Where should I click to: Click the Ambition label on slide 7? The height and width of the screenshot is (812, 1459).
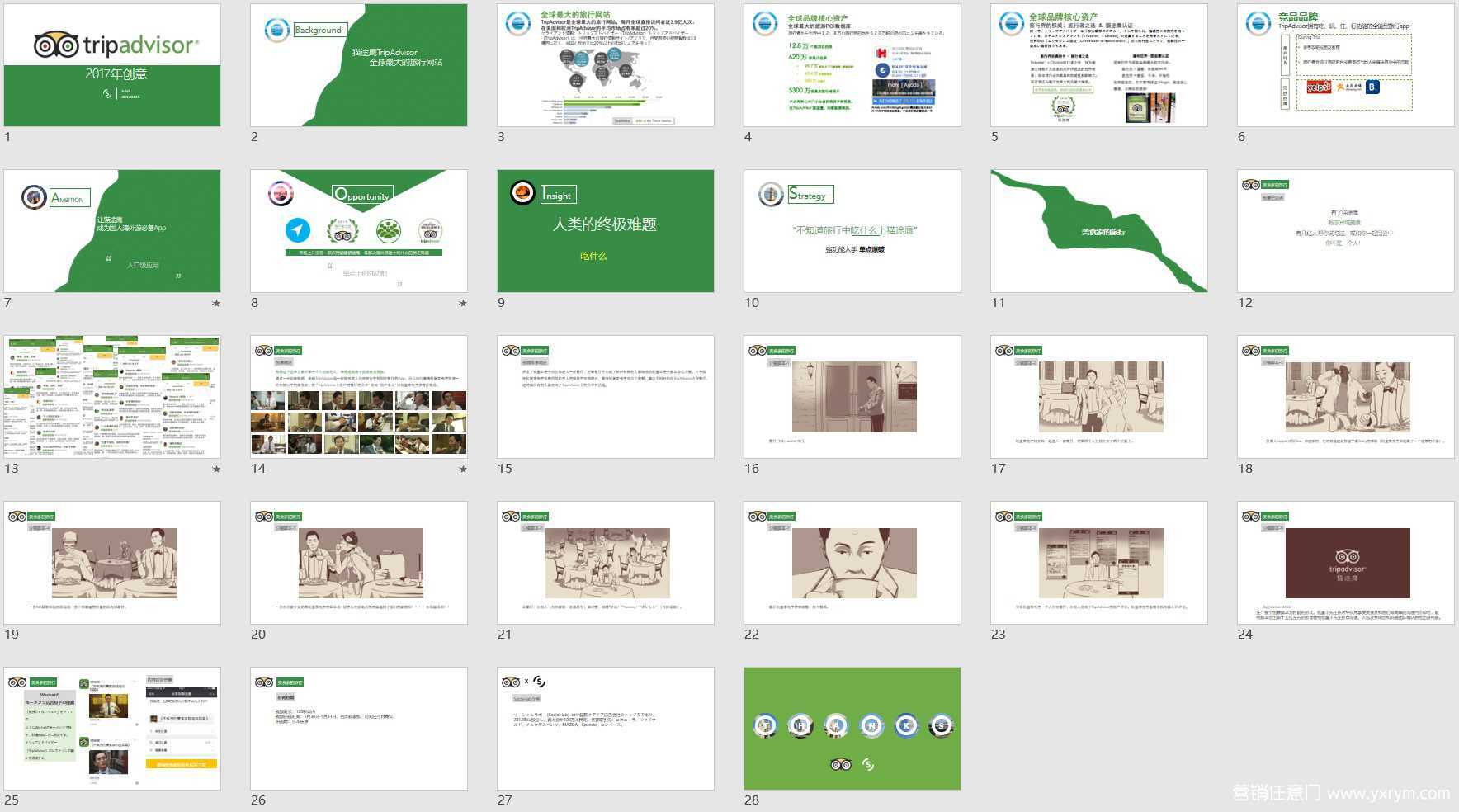(x=68, y=198)
